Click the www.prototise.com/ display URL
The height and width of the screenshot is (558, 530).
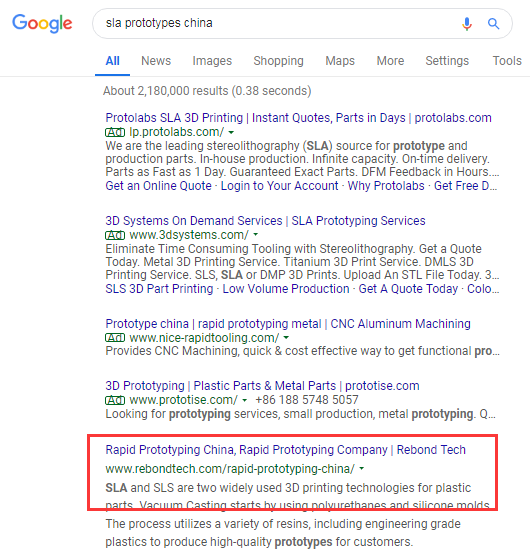tap(183, 400)
